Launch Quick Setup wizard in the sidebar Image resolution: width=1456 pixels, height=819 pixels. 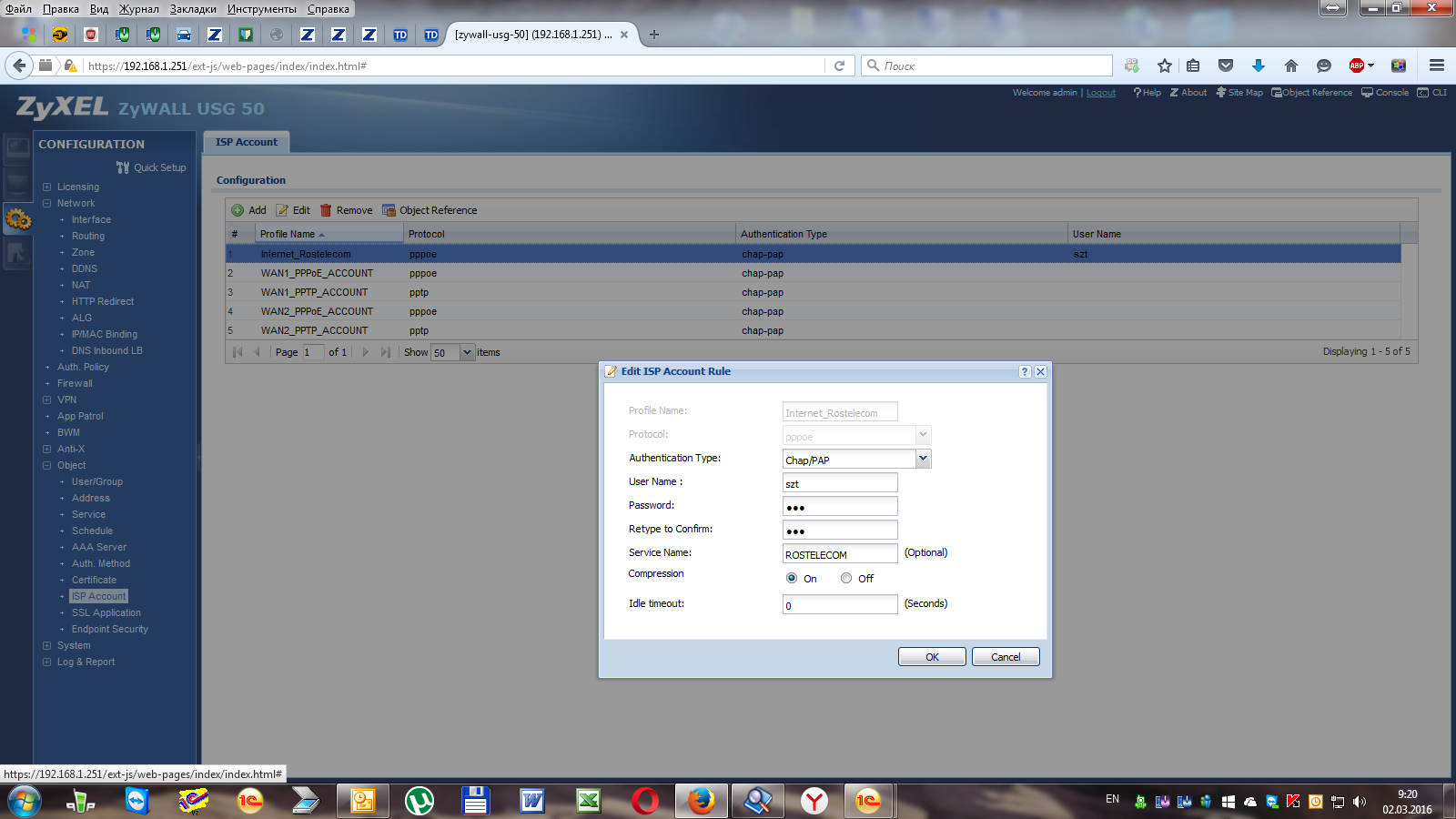(x=151, y=167)
